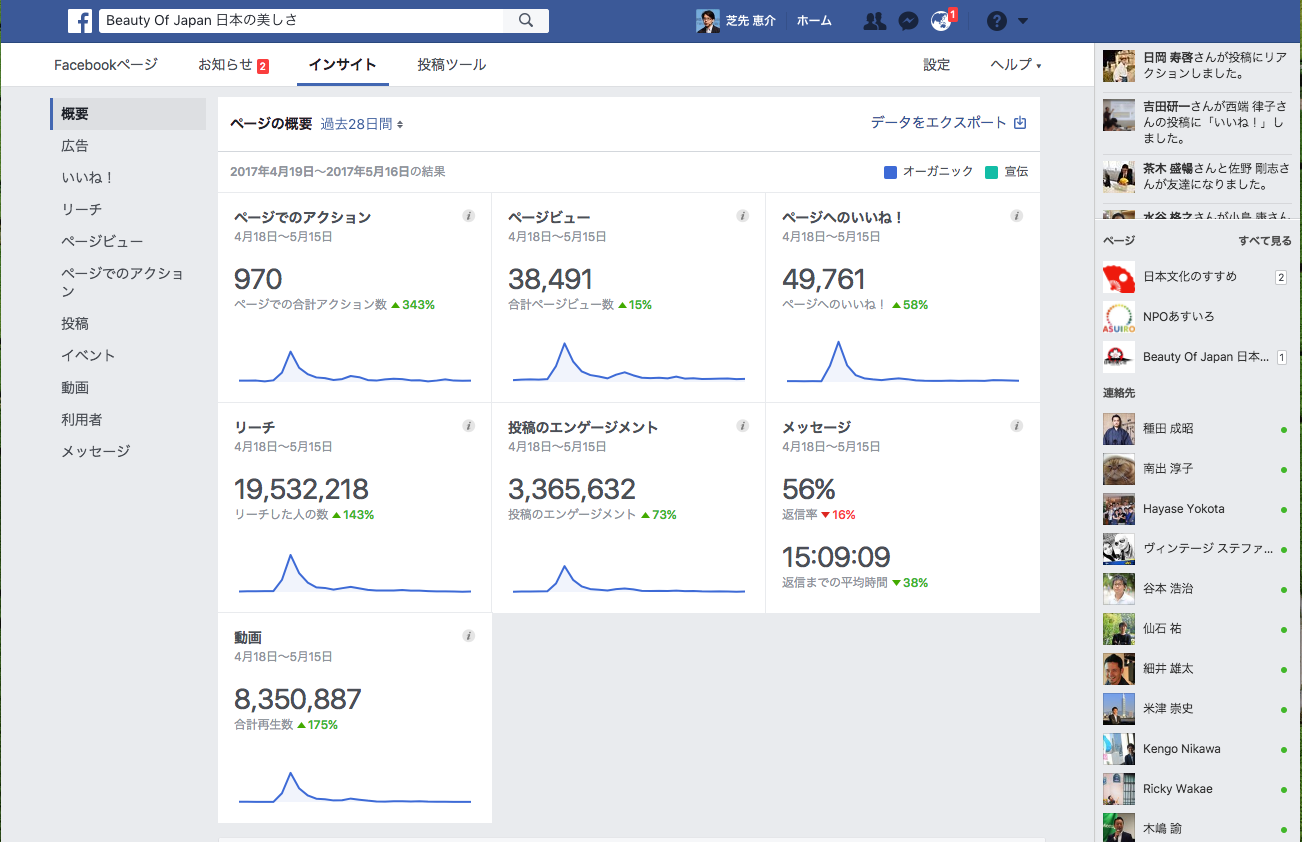Click the Beauty Of Japan search field

300,20
